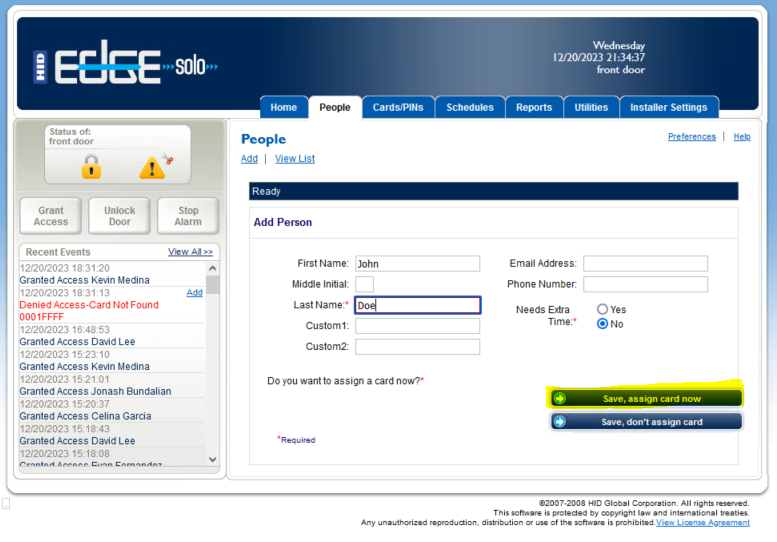The height and width of the screenshot is (542, 777).
Task: Click blue arrow icon on Save, don't assign card
Action: (560, 422)
